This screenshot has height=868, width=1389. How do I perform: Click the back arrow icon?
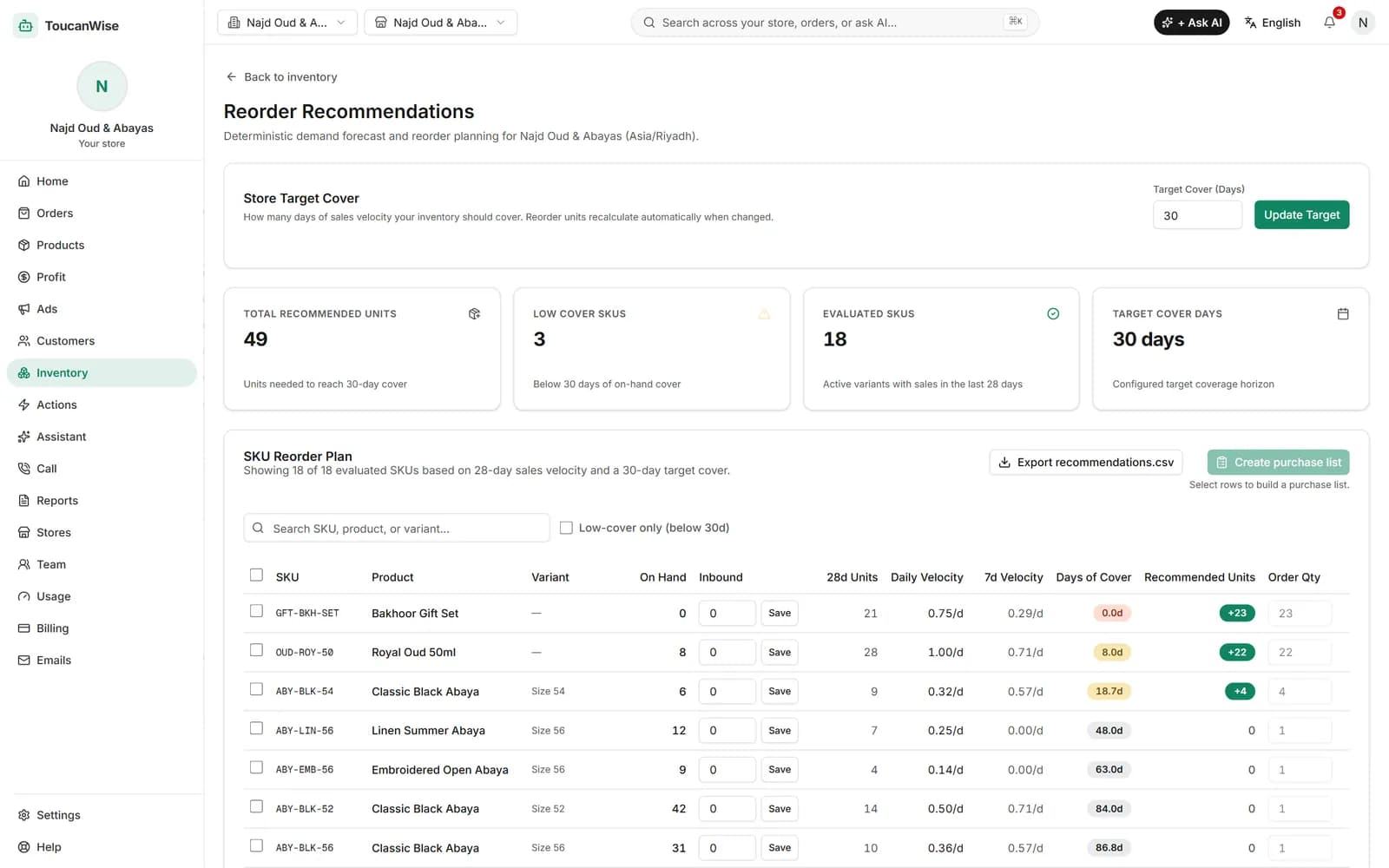pyautogui.click(x=231, y=76)
